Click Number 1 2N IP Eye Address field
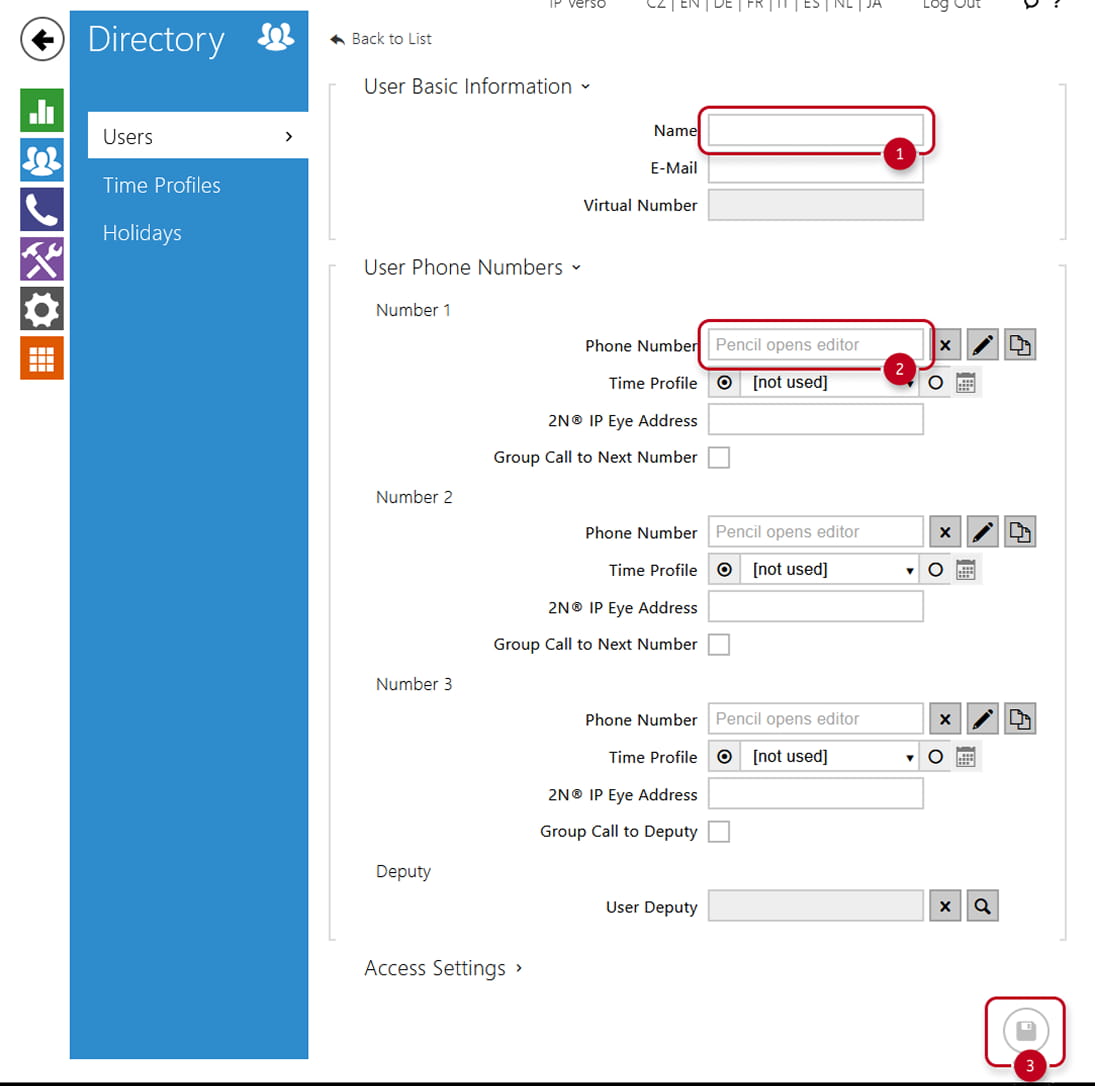 [816, 420]
